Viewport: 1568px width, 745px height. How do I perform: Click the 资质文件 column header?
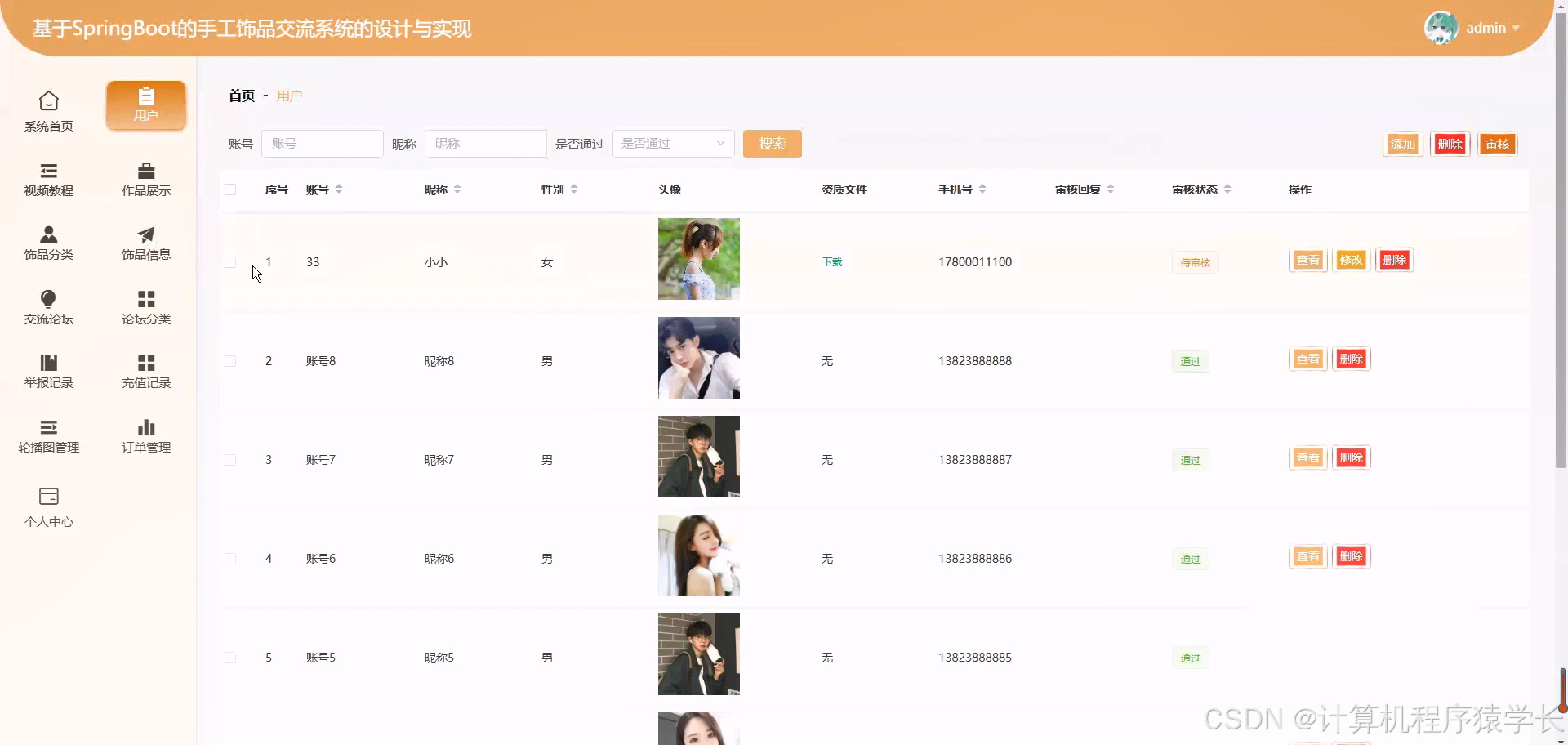[844, 190]
